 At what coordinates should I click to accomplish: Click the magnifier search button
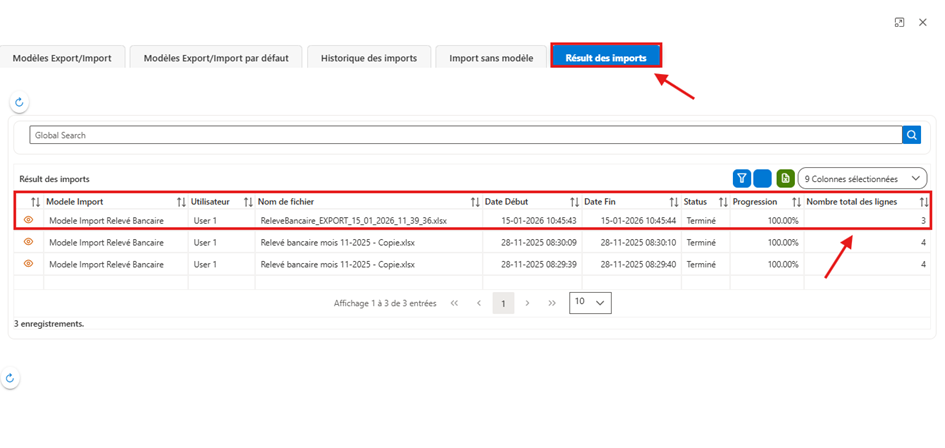click(911, 135)
